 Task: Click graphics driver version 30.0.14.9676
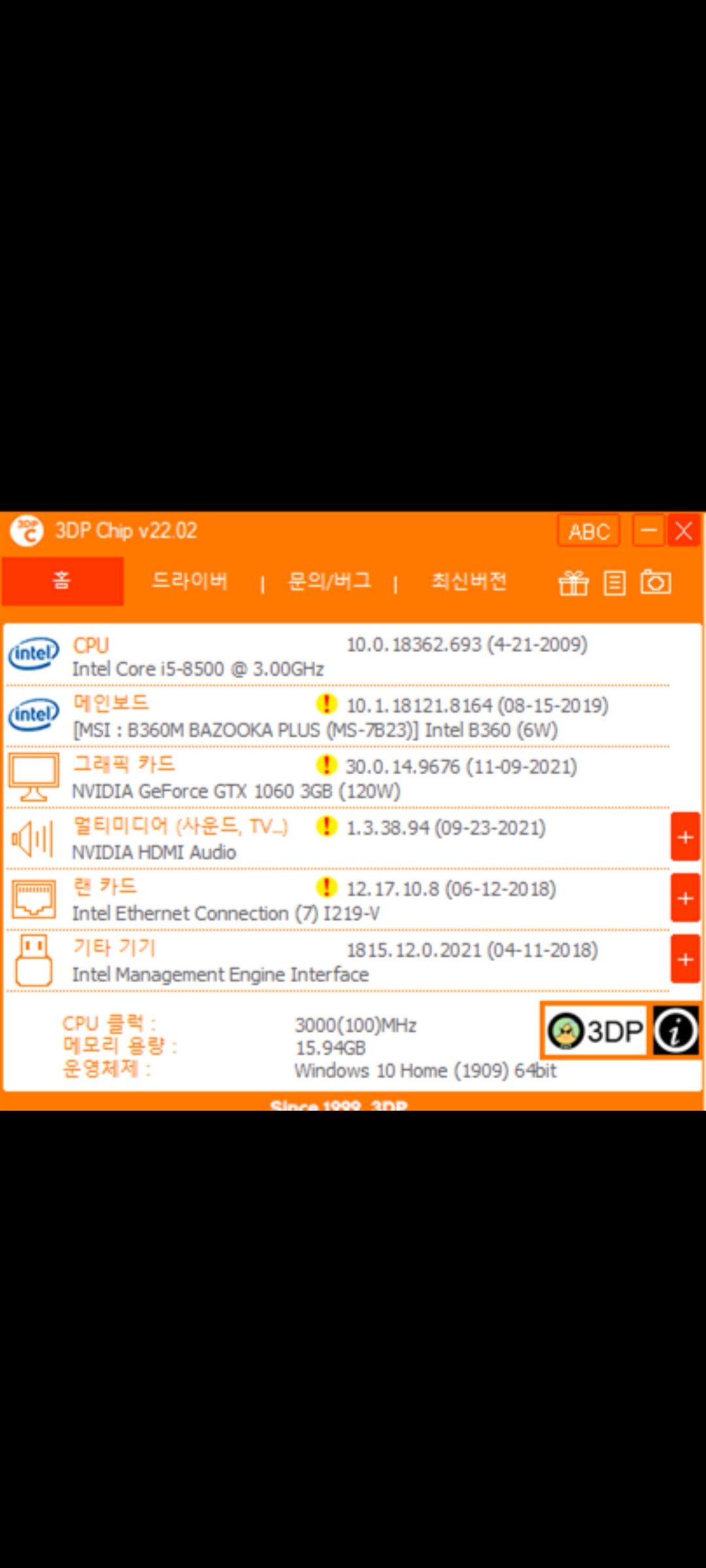tap(462, 767)
